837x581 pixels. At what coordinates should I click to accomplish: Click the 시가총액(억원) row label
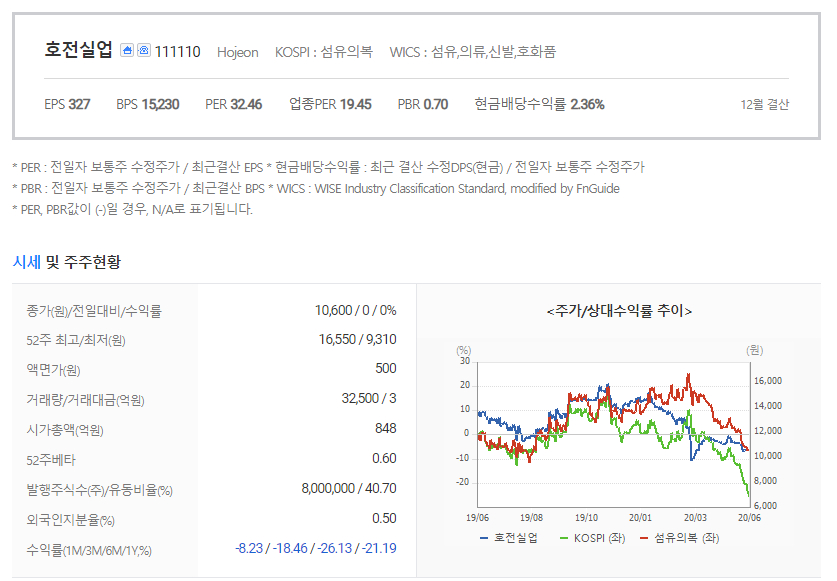tap(65, 430)
